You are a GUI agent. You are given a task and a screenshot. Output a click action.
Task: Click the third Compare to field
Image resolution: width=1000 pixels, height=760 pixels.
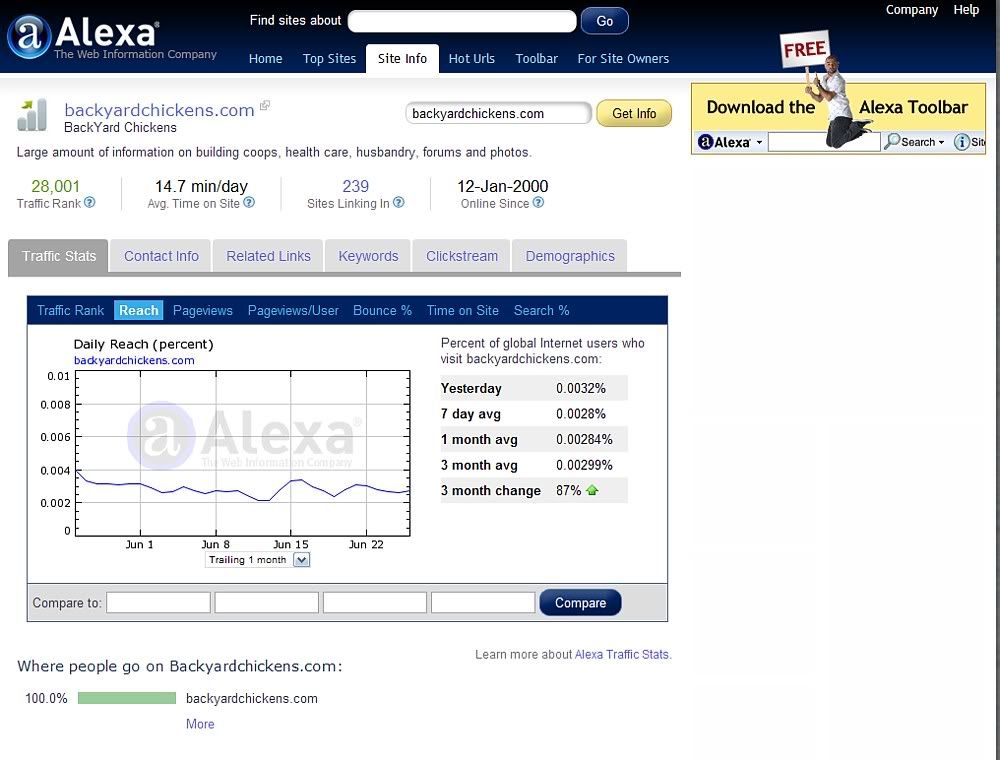point(375,603)
